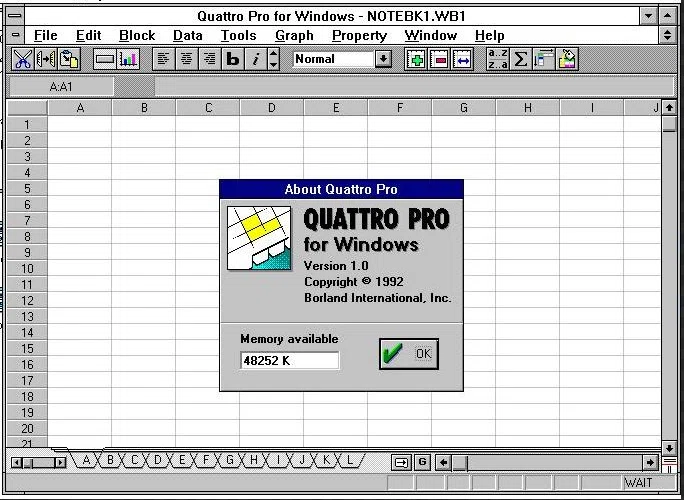The image size is (684, 500).
Task: Click the pane splitter icon at bottom right
Action: click(670, 464)
